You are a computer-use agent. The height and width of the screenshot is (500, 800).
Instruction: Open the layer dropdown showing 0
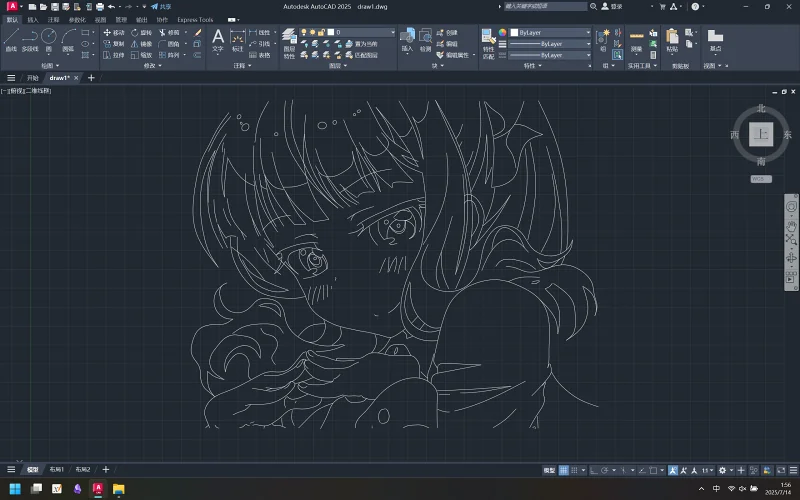coord(347,32)
